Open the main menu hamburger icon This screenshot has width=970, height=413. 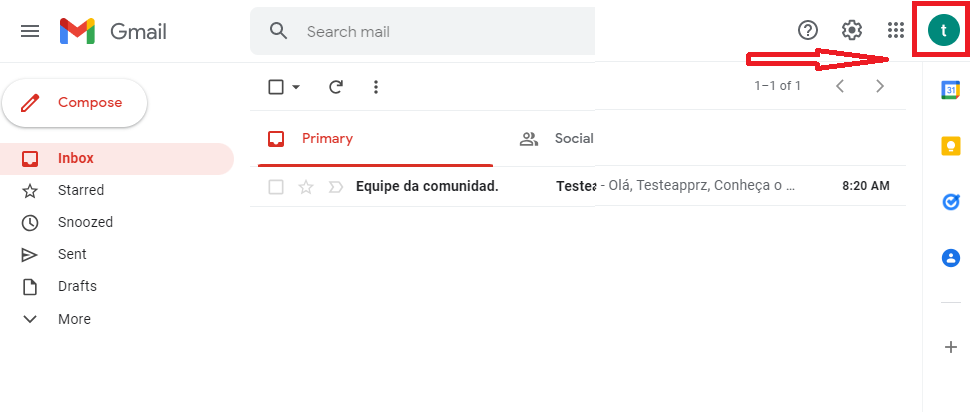(30, 31)
